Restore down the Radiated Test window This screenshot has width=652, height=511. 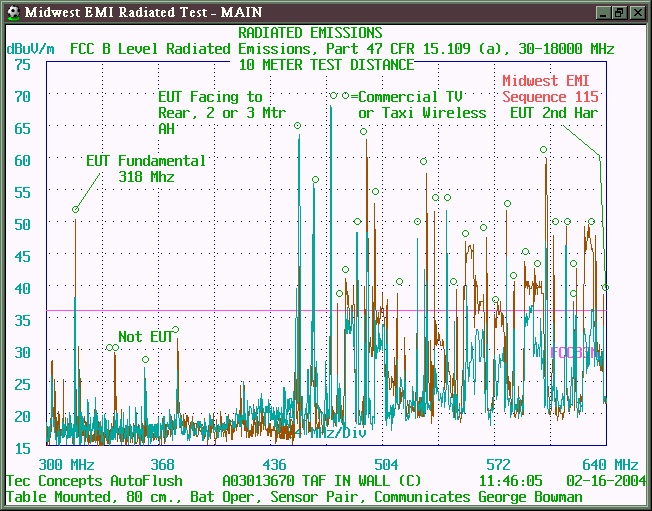(619, 12)
